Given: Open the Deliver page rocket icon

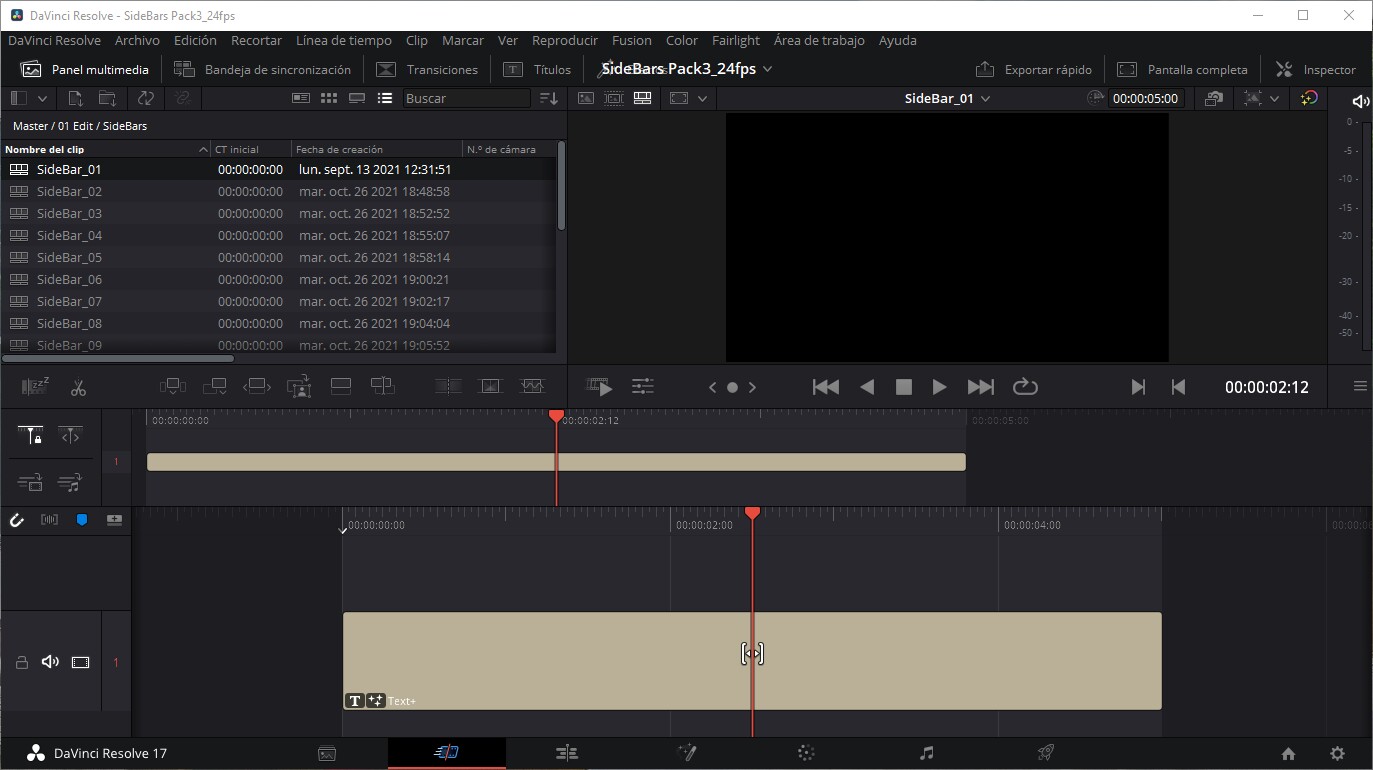Looking at the screenshot, I should (1046, 753).
